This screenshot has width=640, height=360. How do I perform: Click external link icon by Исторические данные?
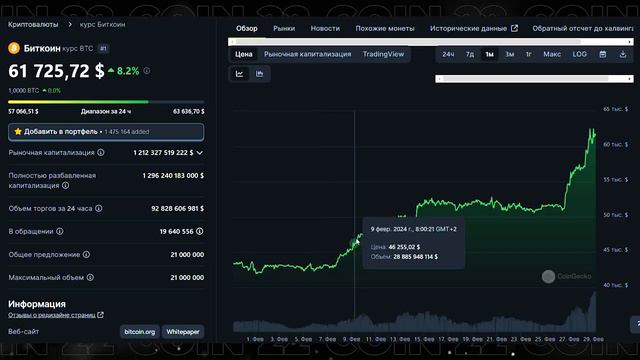click(515, 28)
